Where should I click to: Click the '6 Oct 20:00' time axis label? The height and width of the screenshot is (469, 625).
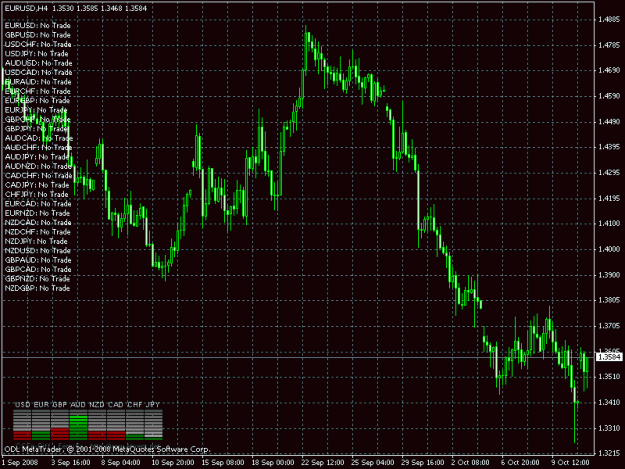pyautogui.click(x=521, y=462)
